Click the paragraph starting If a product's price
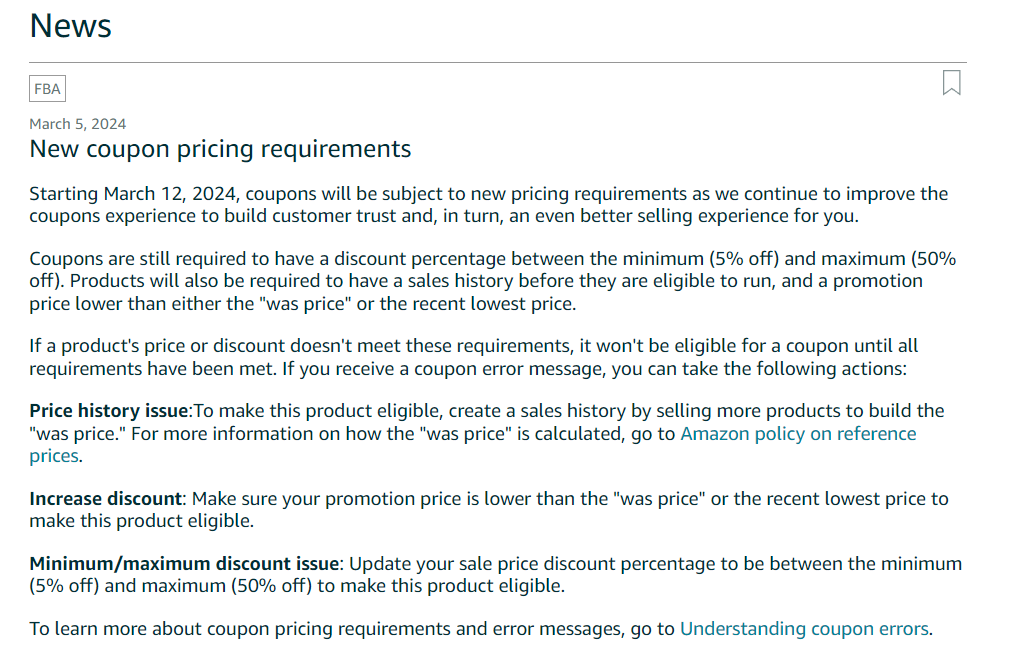Screen dimensions: 1021x650 click(x=474, y=357)
